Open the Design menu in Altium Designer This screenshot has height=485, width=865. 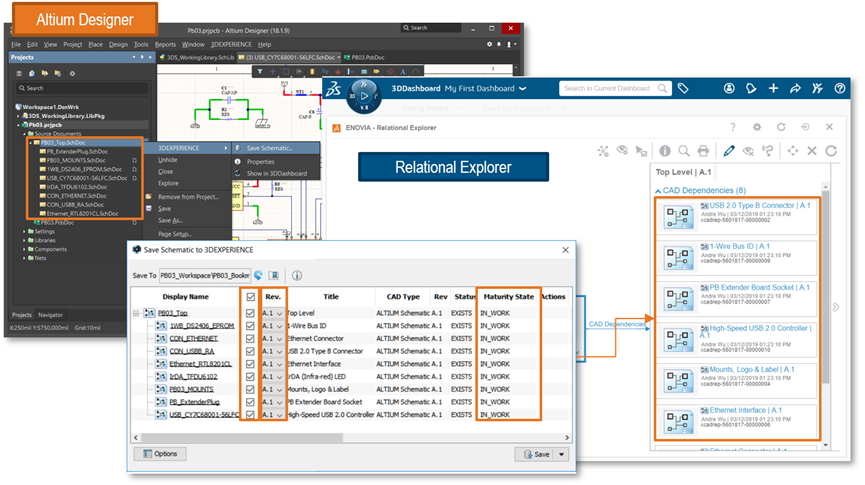[x=118, y=45]
